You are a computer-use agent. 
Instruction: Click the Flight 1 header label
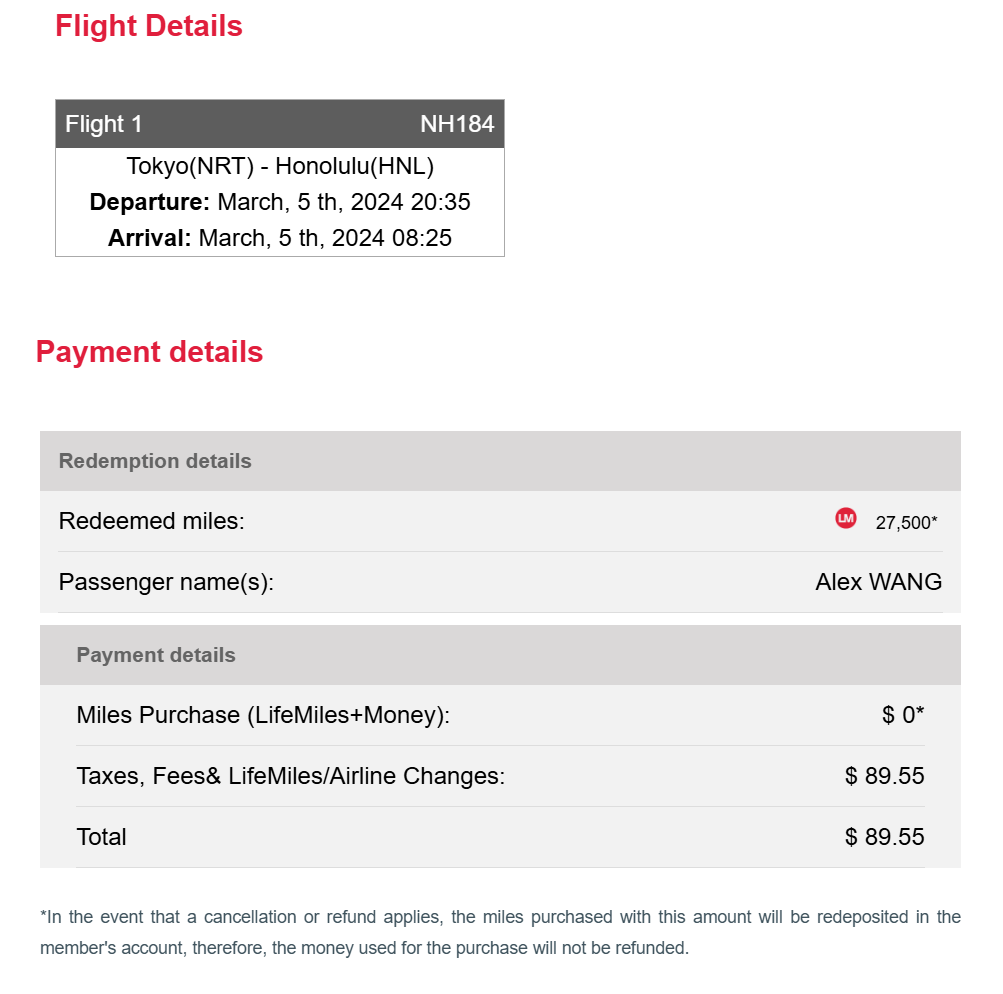[104, 123]
